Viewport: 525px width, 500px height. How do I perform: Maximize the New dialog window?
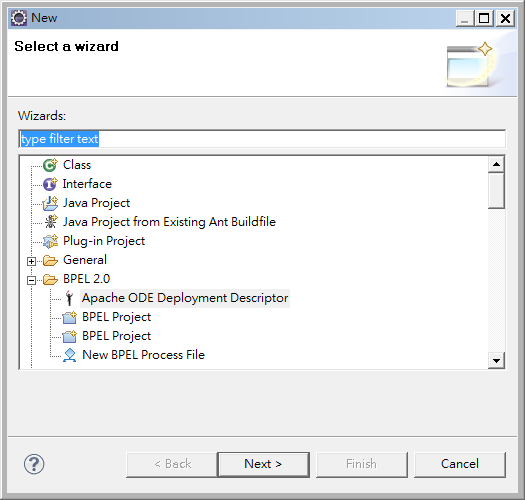point(484,18)
